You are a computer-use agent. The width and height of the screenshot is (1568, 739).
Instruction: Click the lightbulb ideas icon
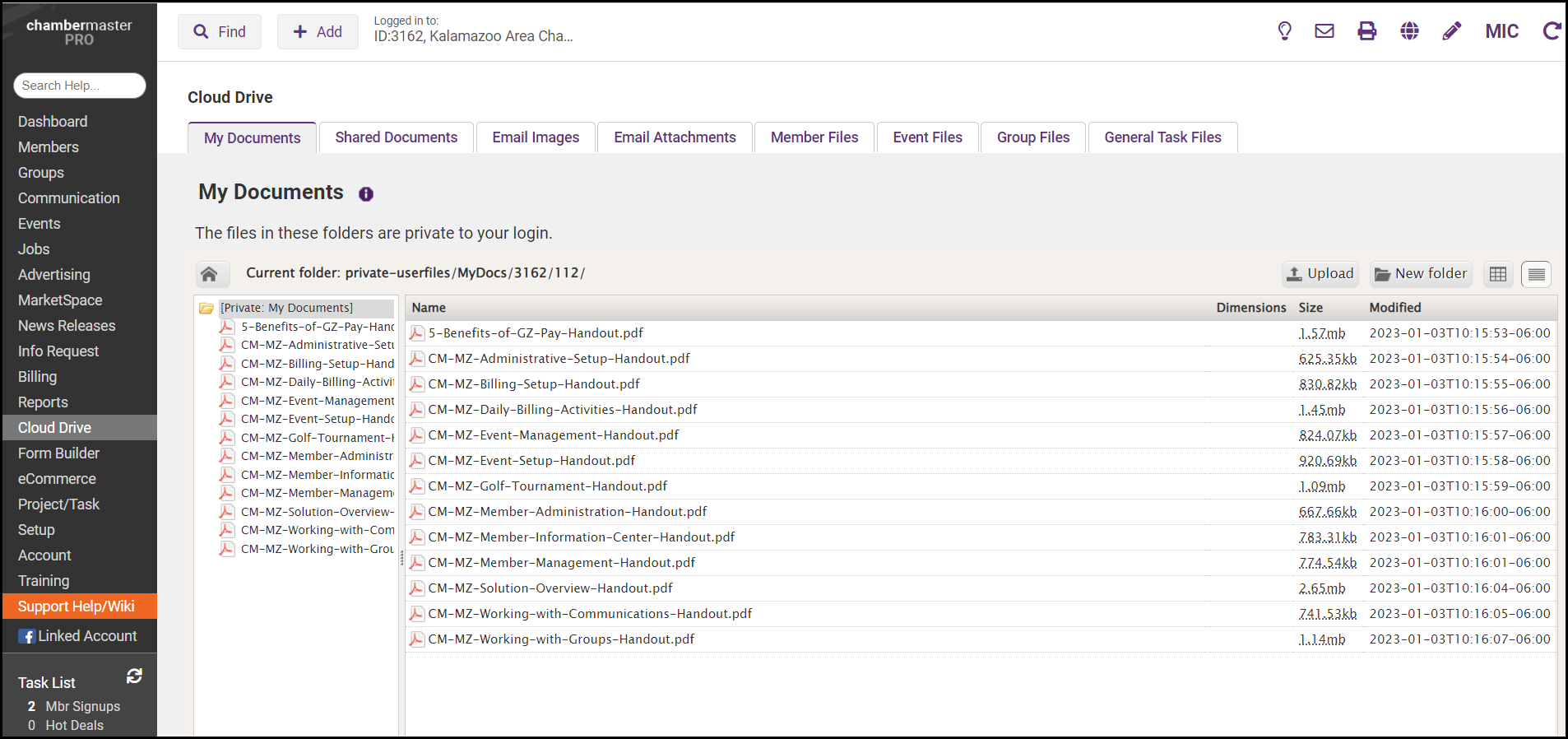pyautogui.click(x=1284, y=31)
